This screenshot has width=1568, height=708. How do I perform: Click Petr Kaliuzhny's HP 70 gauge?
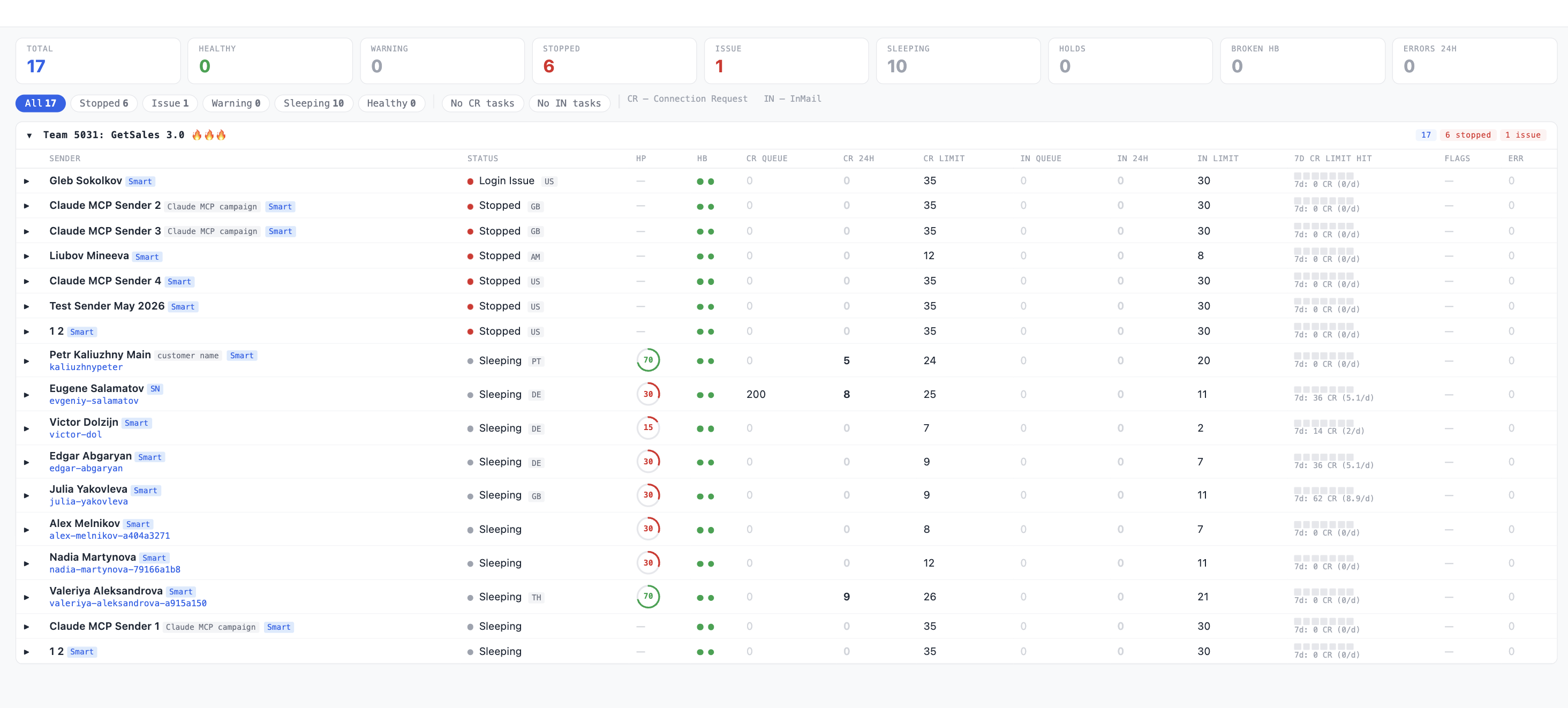[647, 360]
